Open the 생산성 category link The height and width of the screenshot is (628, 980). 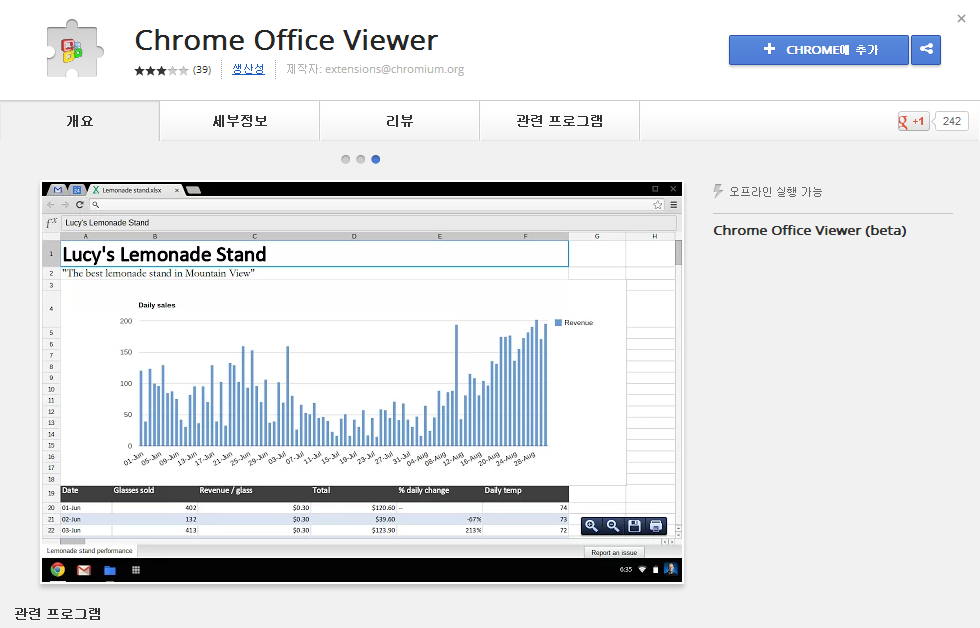(x=248, y=69)
